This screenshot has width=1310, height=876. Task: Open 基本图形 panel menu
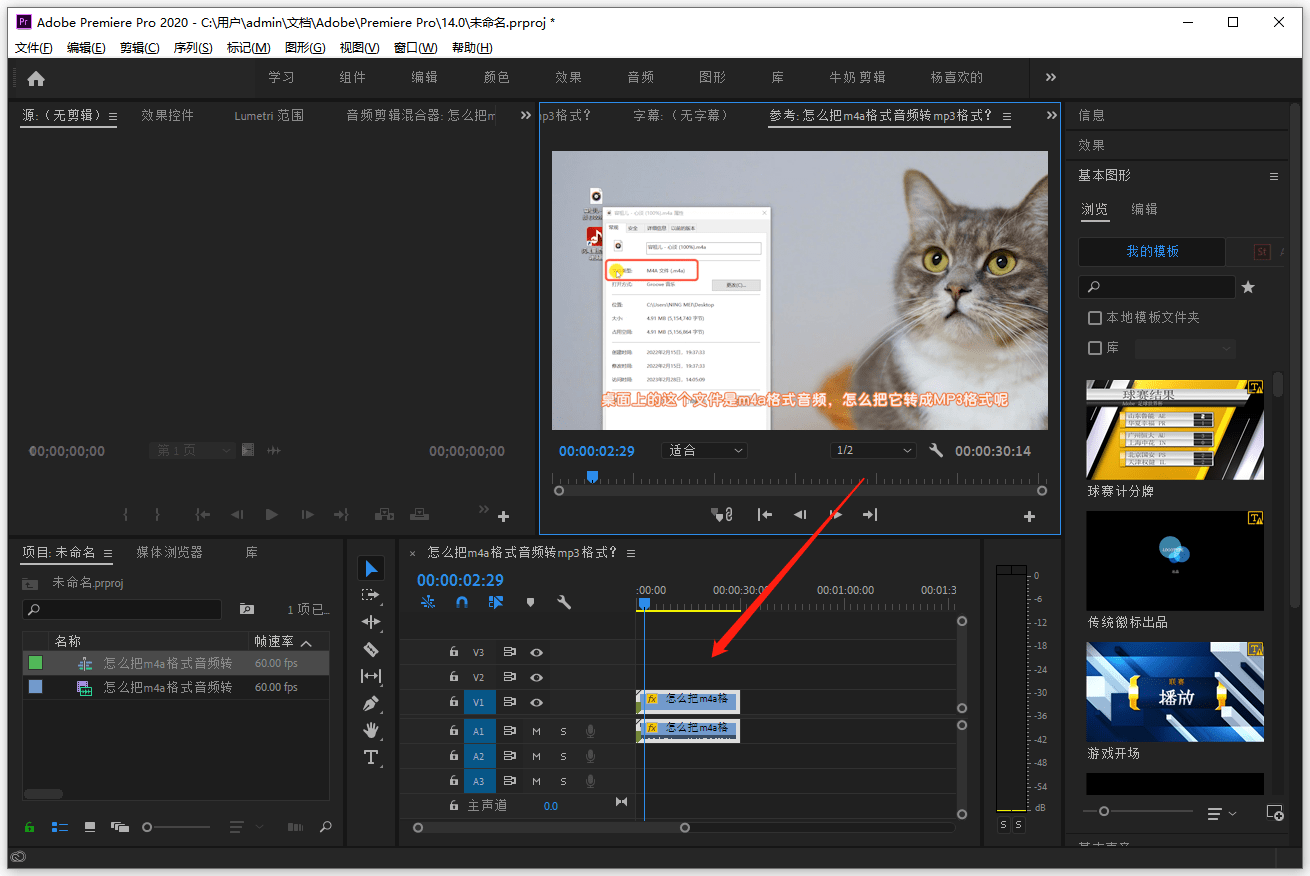1274,176
